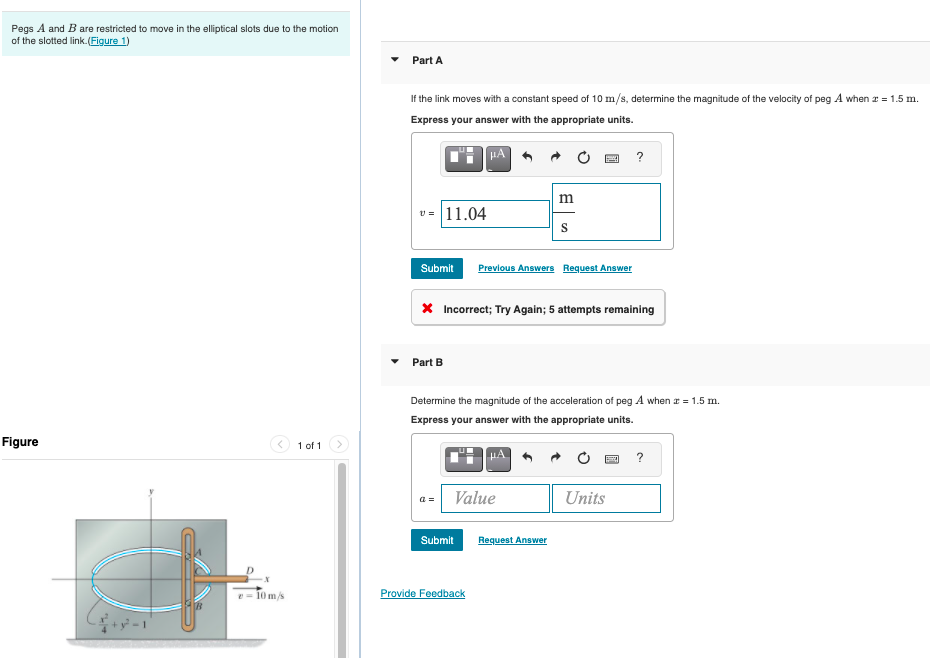Click the next figure chevron arrow
The height and width of the screenshot is (658, 930).
coord(338,444)
